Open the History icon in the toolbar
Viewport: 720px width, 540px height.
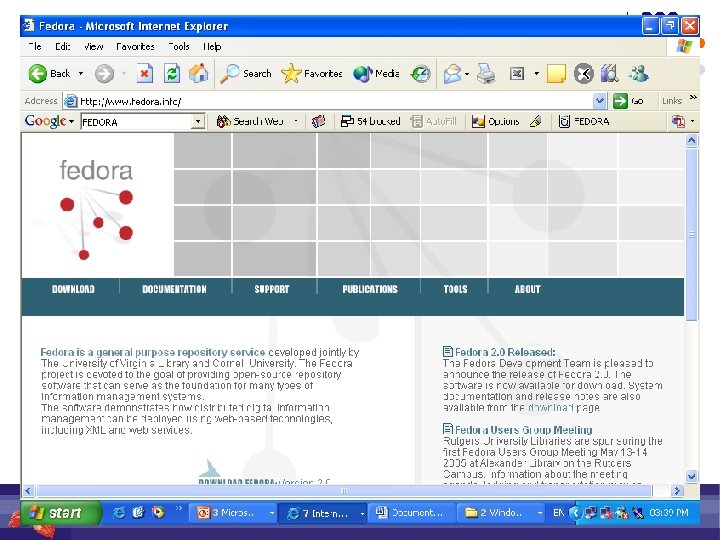pos(420,73)
